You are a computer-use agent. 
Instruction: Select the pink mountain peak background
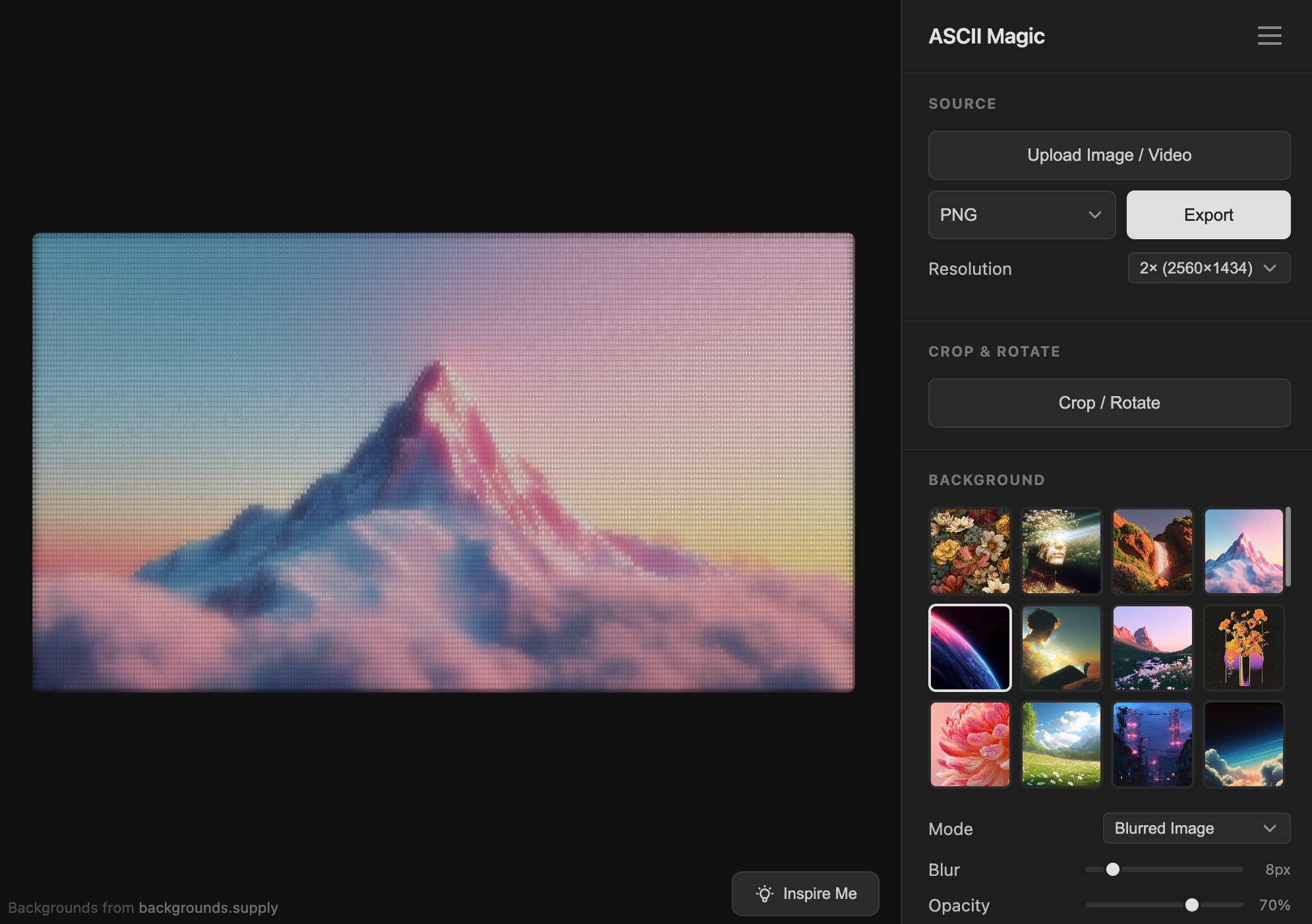(x=1243, y=551)
